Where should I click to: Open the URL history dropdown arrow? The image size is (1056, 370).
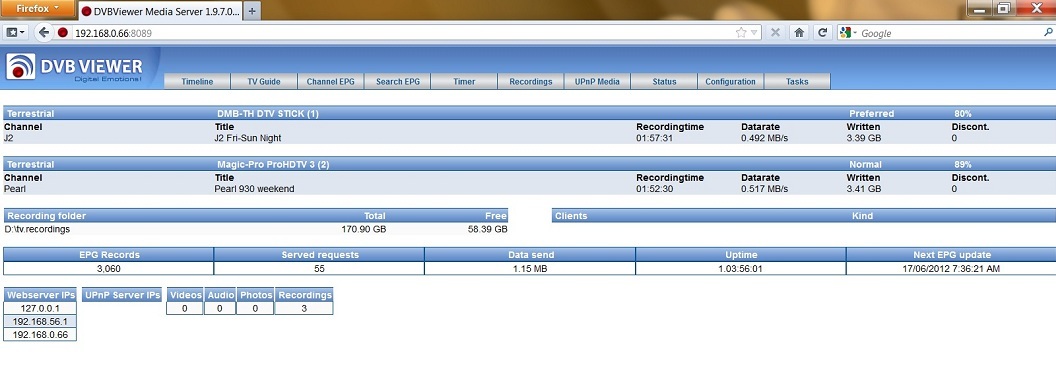click(x=754, y=32)
